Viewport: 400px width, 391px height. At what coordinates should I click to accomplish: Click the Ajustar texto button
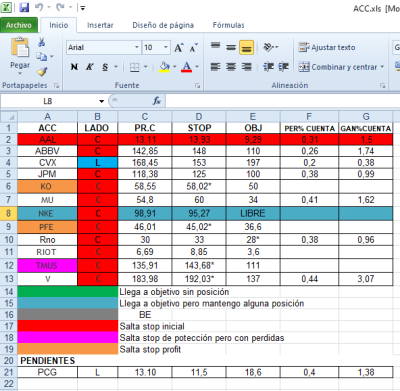(327, 47)
